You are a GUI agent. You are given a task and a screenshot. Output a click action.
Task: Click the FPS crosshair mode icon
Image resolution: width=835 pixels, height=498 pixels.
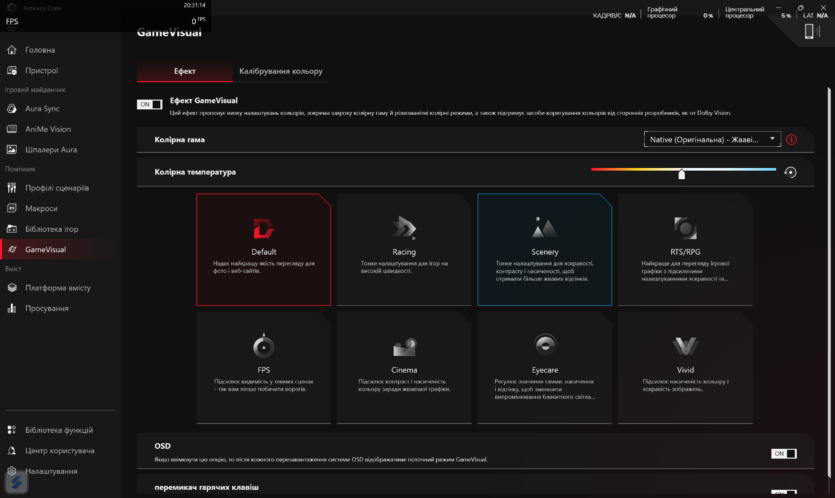pyautogui.click(x=263, y=345)
